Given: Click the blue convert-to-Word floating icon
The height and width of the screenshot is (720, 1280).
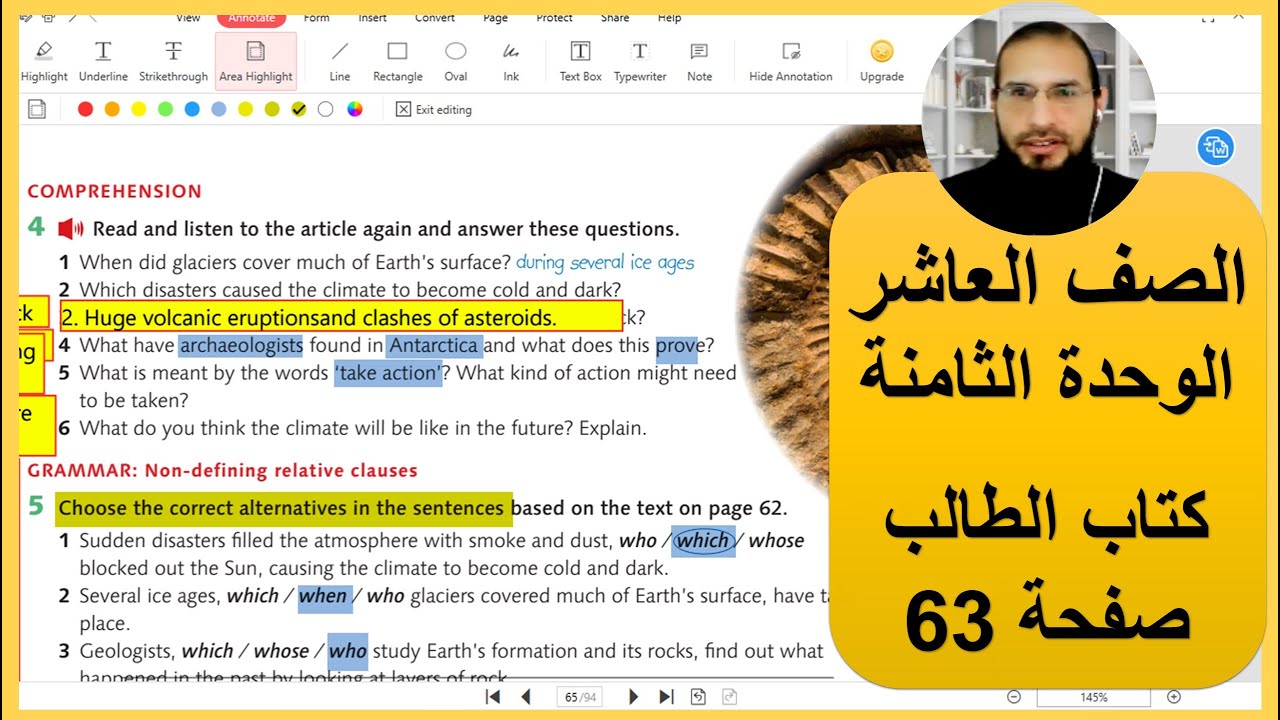Looking at the screenshot, I should [1216, 148].
